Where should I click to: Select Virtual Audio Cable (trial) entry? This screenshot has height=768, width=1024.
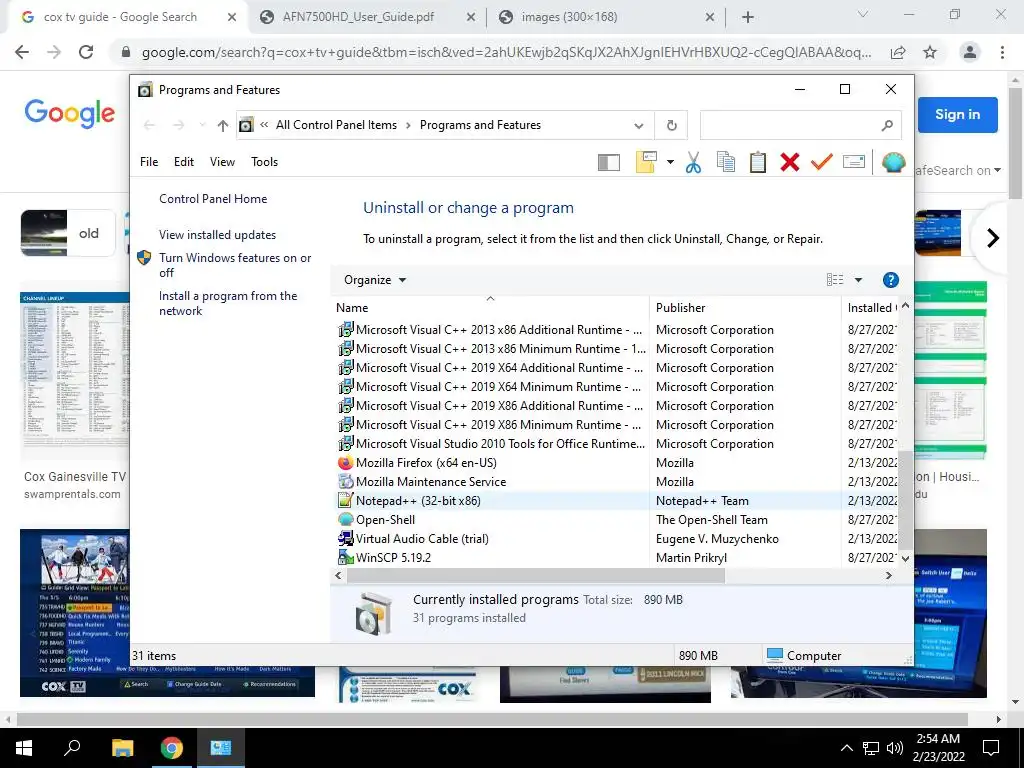click(617, 539)
